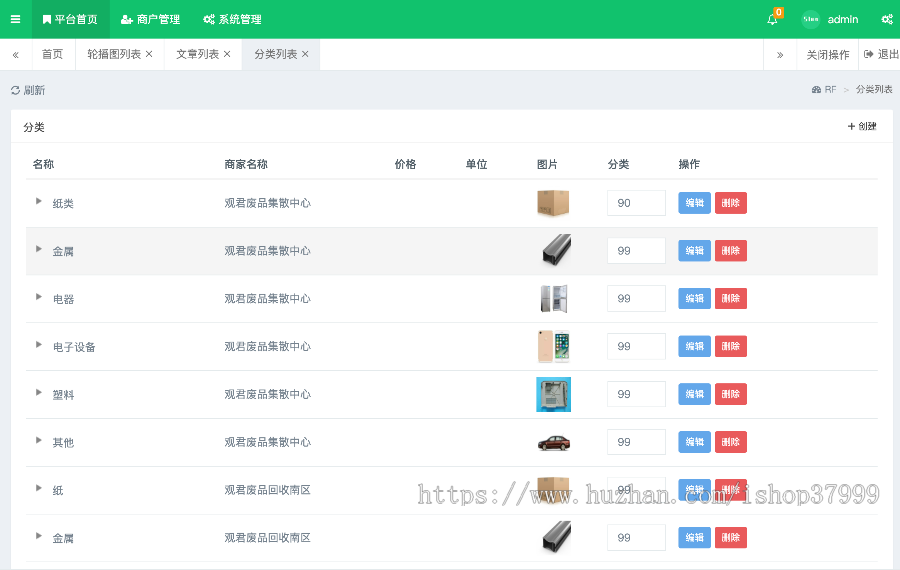Viewport: 900px width, 570px height.
Task: Click 创建 to add a category
Action: click(862, 126)
